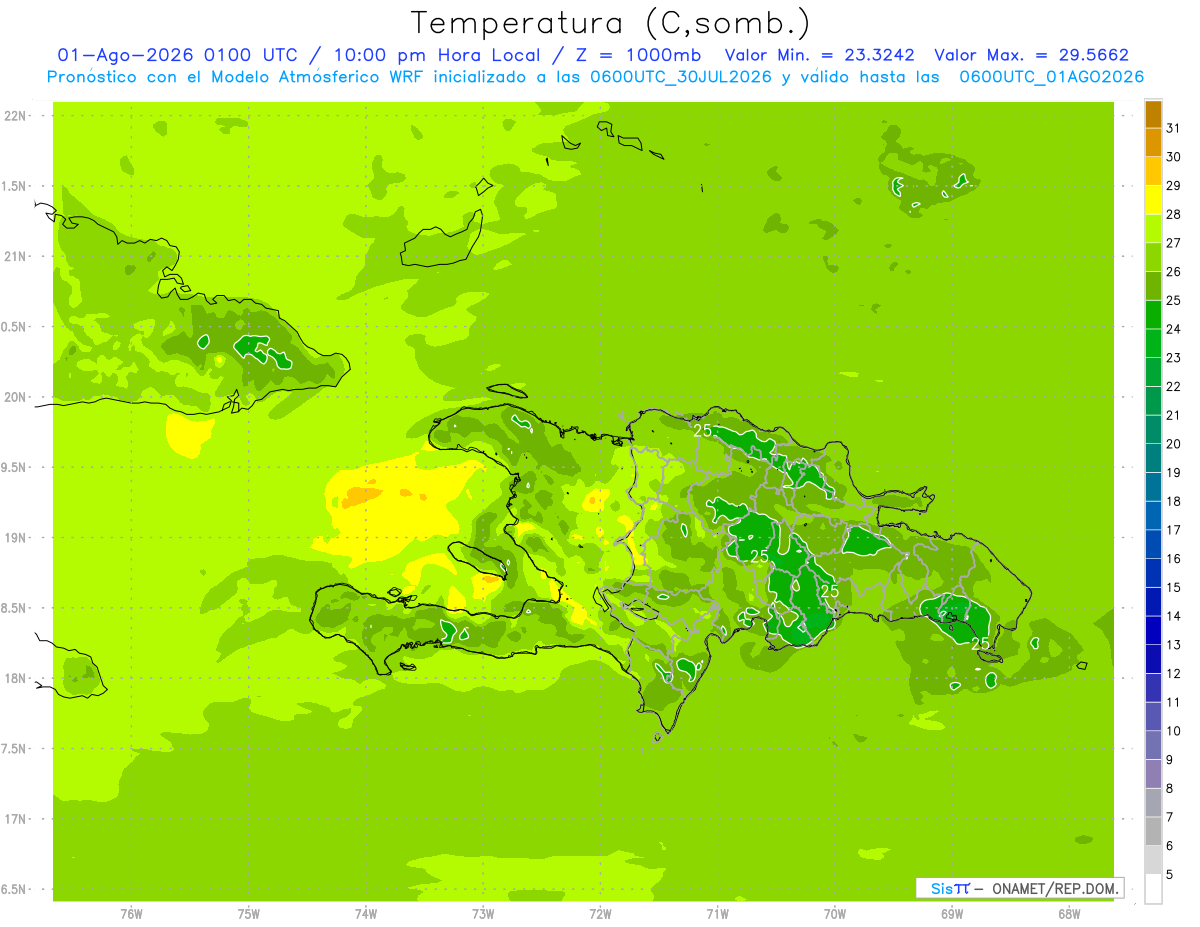
Task: Click the colorbar label "29"
Action: click(x=1174, y=186)
